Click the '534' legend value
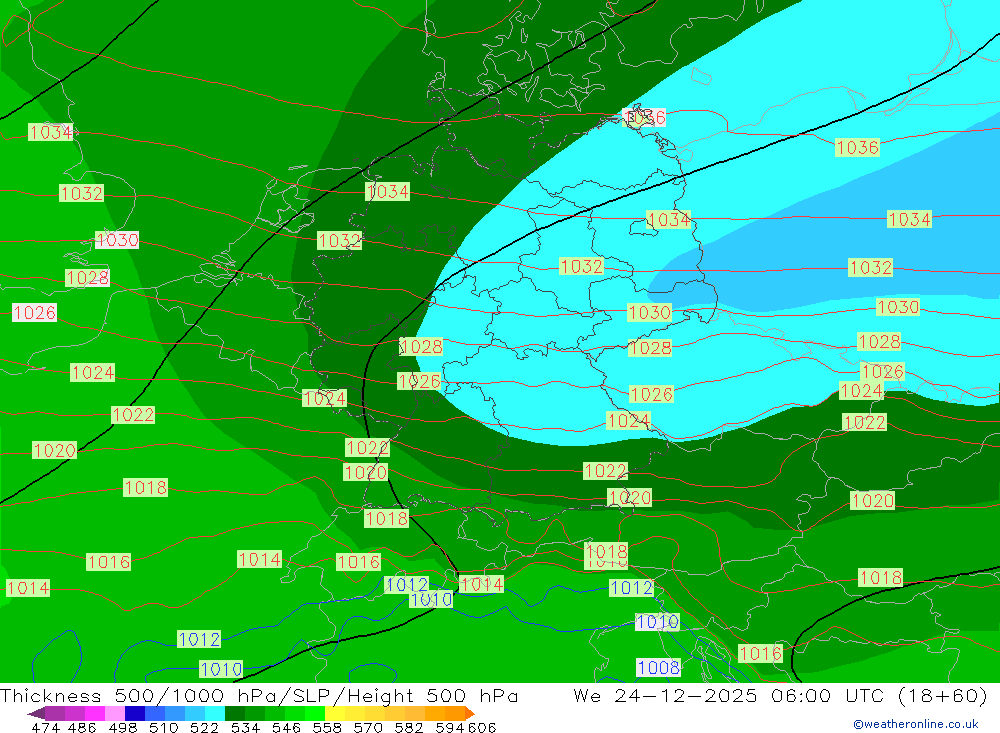 pyautogui.click(x=245, y=727)
